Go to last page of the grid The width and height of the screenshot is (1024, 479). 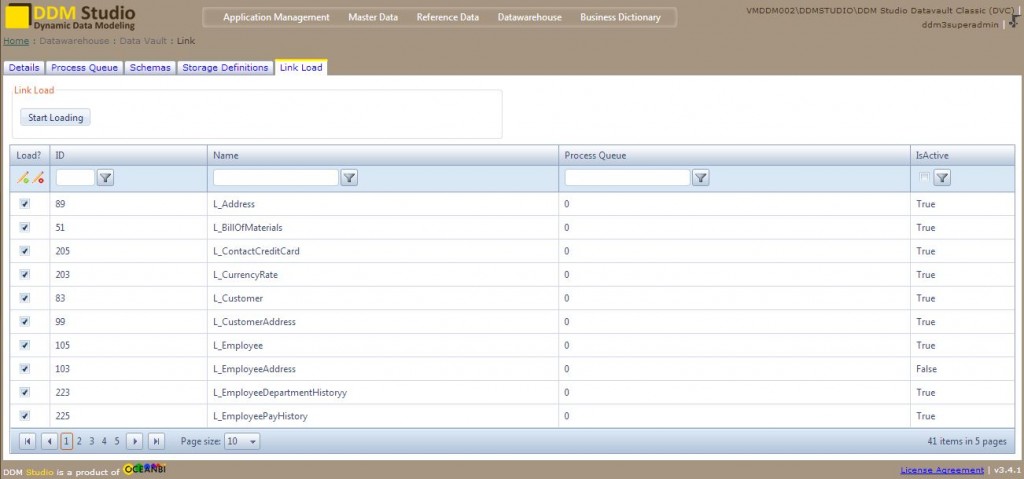[156, 442]
